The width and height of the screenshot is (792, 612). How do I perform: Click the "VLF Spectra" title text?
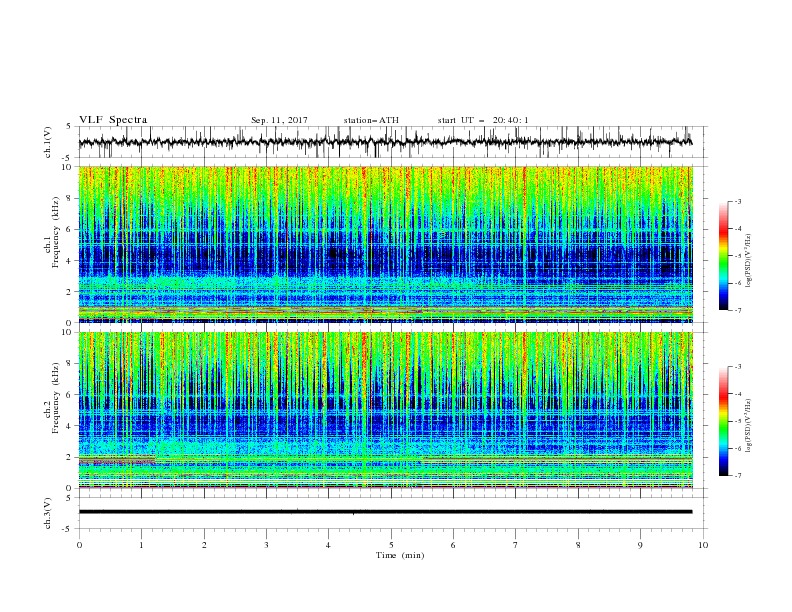click(x=113, y=120)
